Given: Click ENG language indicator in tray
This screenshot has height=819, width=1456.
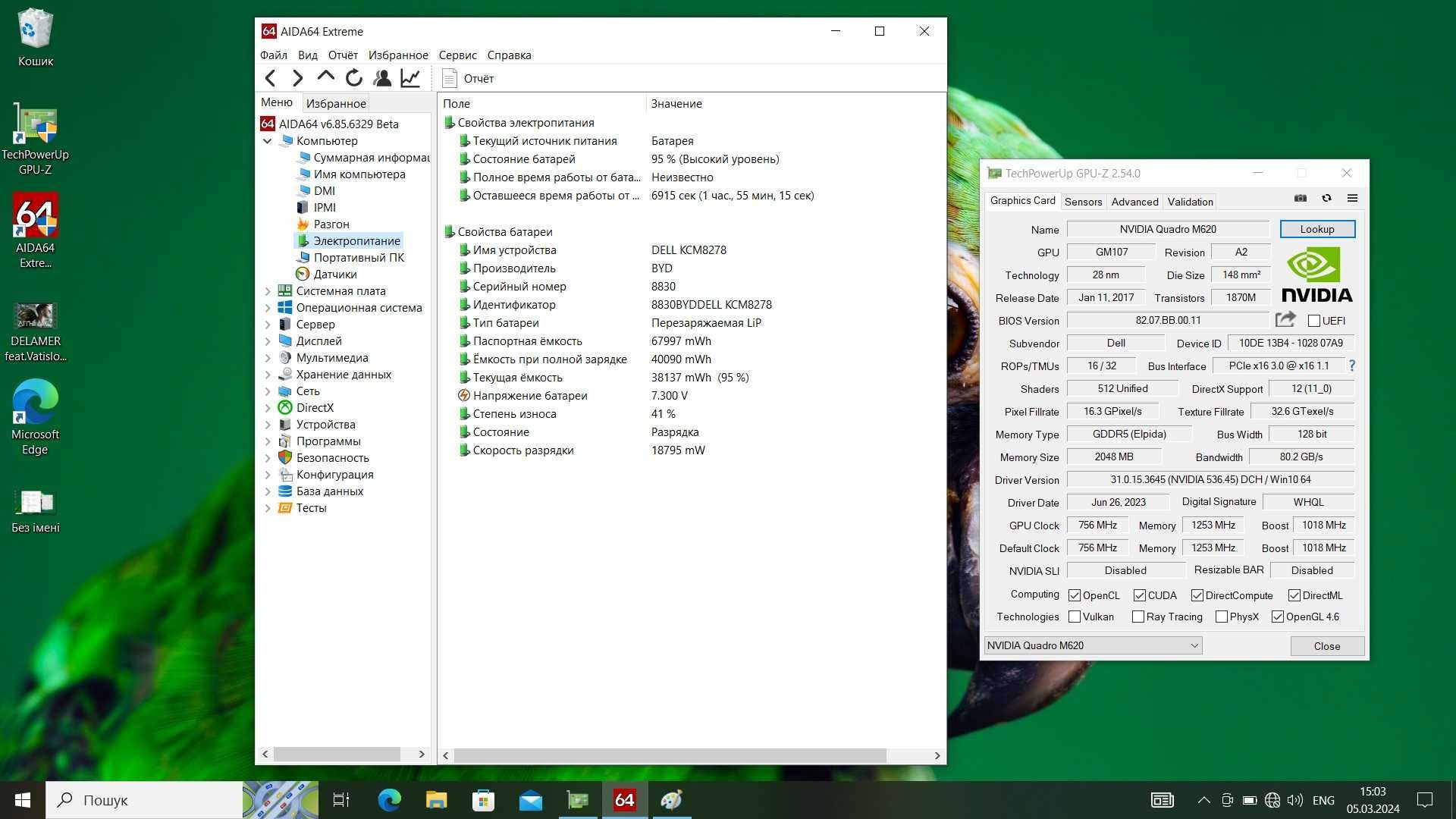Looking at the screenshot, I should pyautogui.click(x=1323, y=800).
